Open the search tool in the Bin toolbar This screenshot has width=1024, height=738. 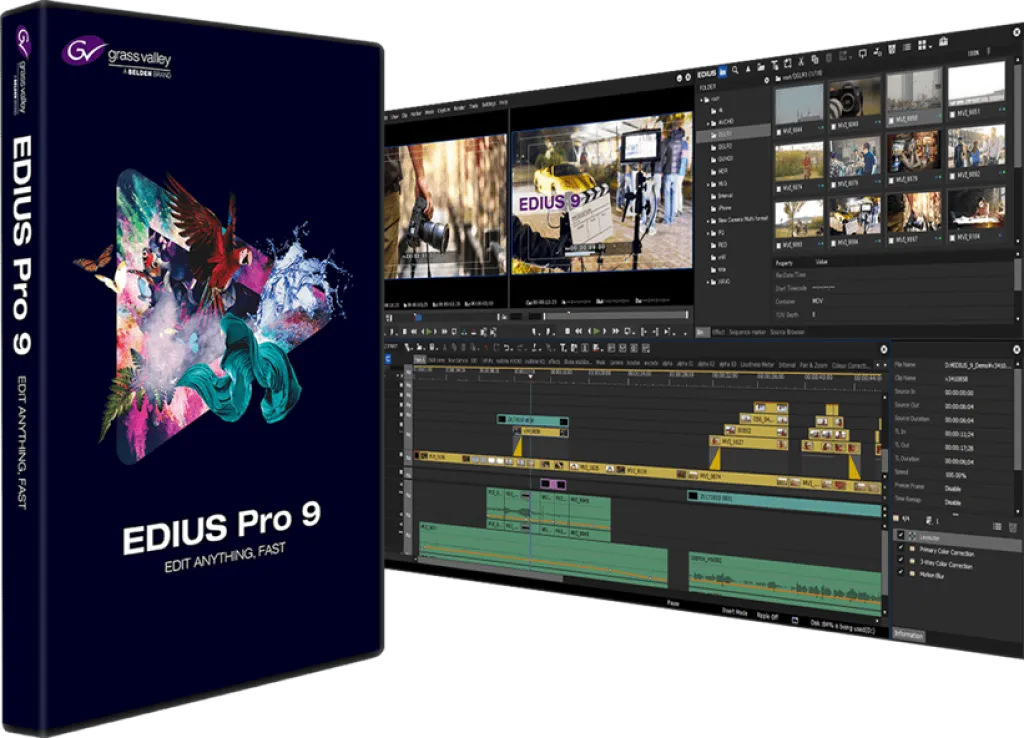[x=735, y=70]
